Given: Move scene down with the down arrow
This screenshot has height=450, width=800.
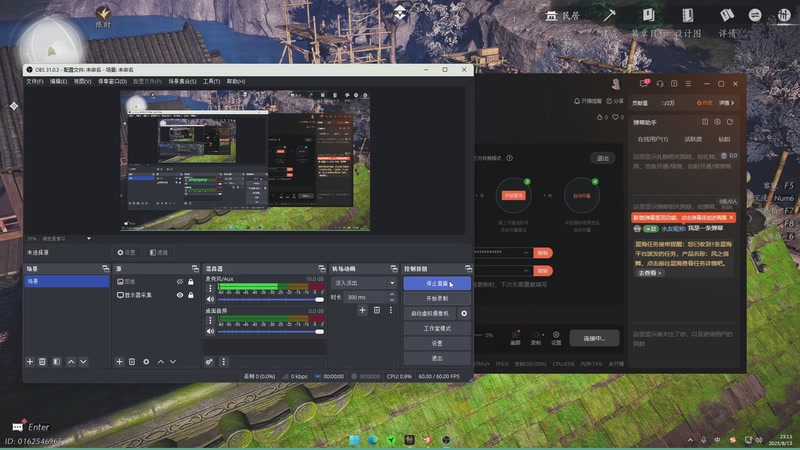Looking at the screenshot, I should point(83,362).
